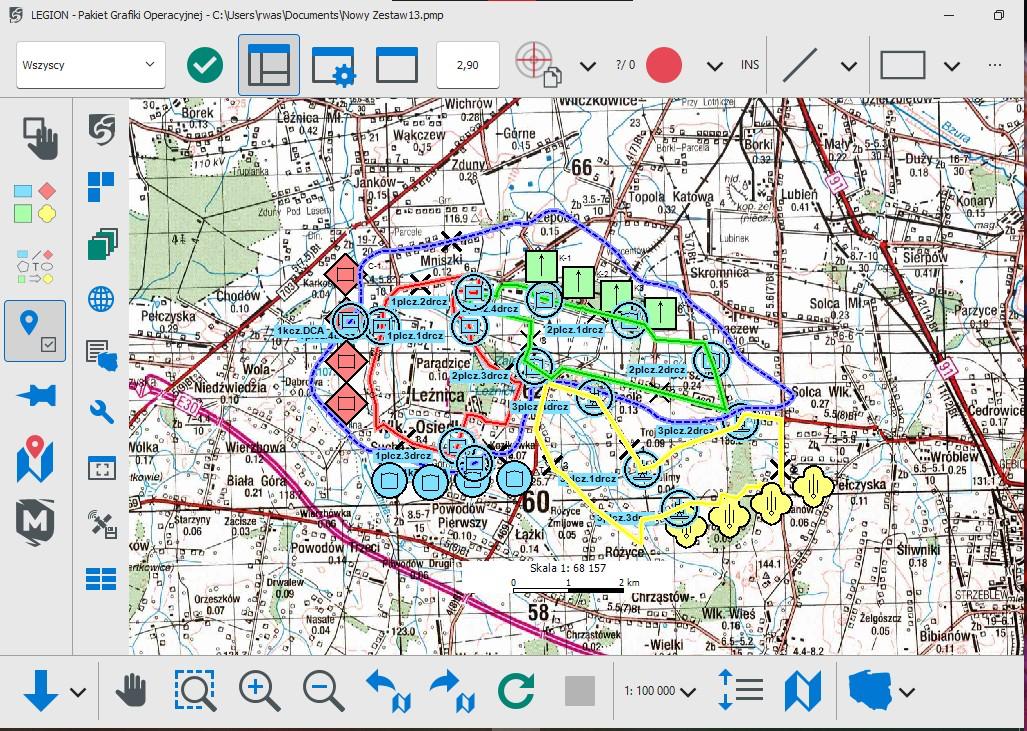Toggle the side panel layout view
Viewport: 1027px width, 731px height.
coord(268,66)
